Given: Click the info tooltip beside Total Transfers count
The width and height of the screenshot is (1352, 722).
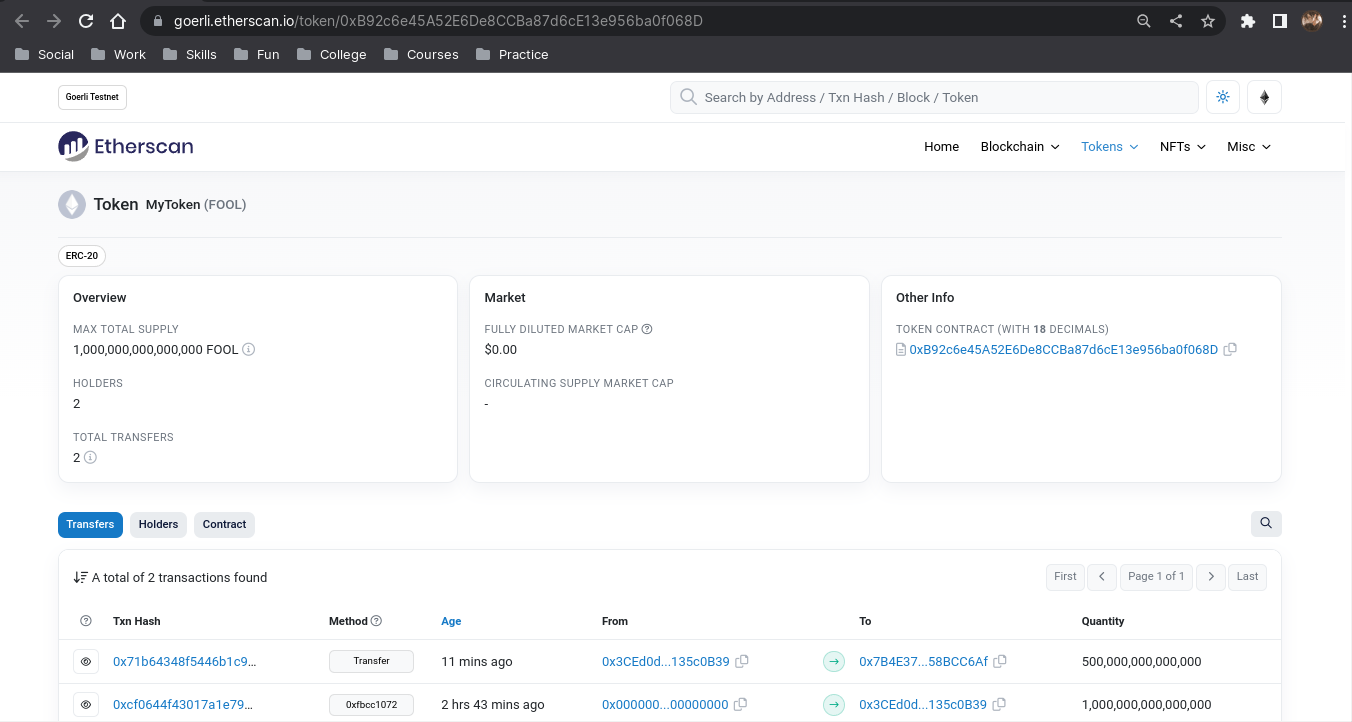Looking at the screenshot, I should [x=88, y=457].
